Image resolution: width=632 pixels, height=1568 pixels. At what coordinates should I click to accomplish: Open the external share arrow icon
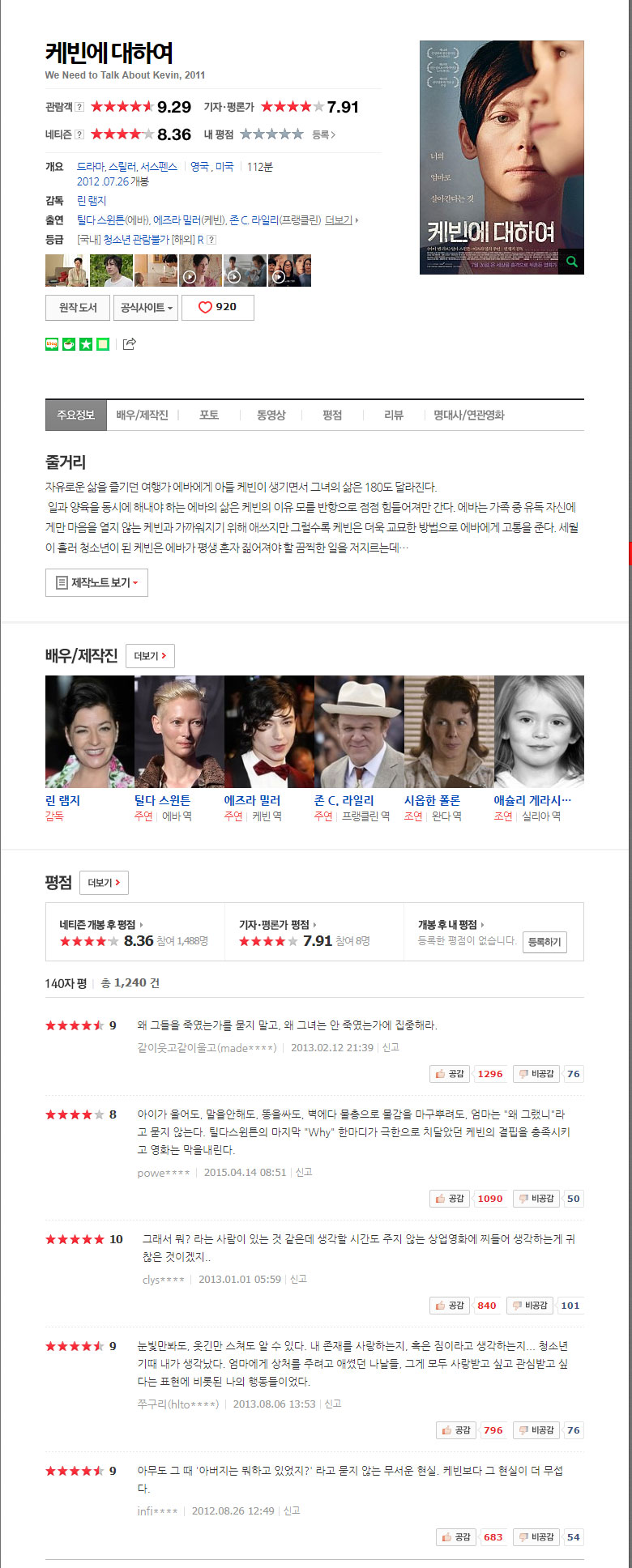[x=129, y=344]
